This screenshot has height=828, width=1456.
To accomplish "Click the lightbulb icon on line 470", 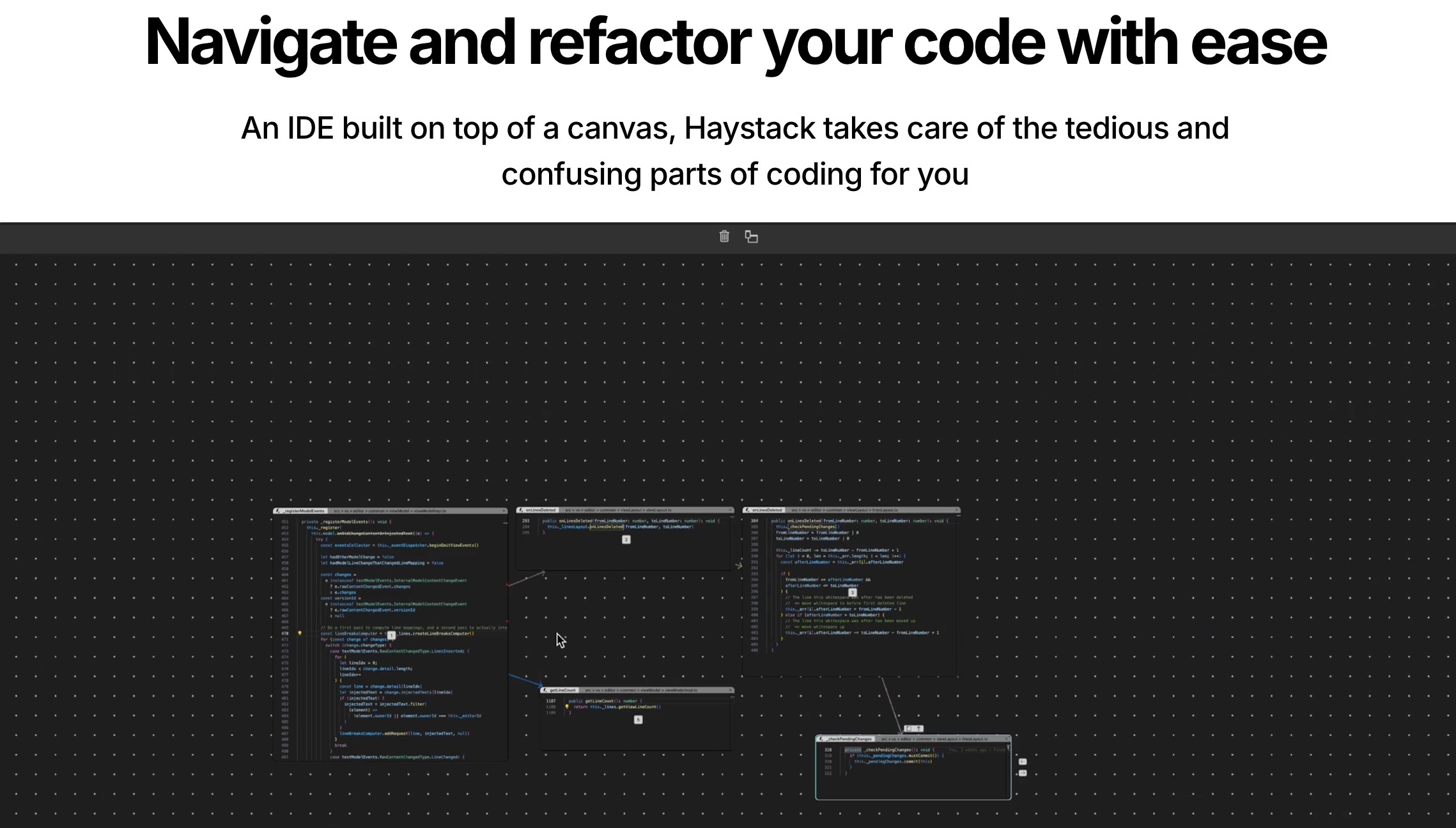I will [x=299, y=633].
